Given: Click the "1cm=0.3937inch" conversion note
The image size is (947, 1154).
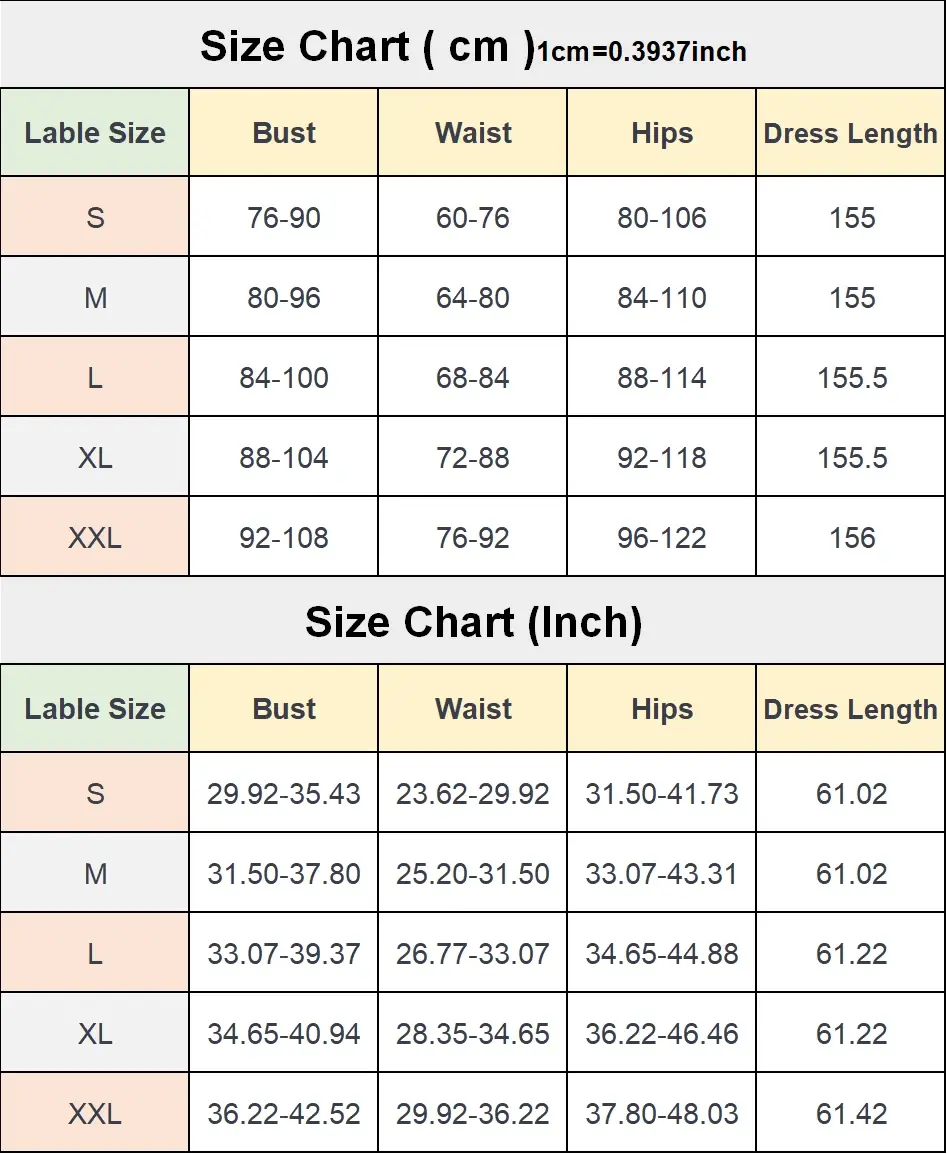Looking at the screenshot, I should (642, 52).
